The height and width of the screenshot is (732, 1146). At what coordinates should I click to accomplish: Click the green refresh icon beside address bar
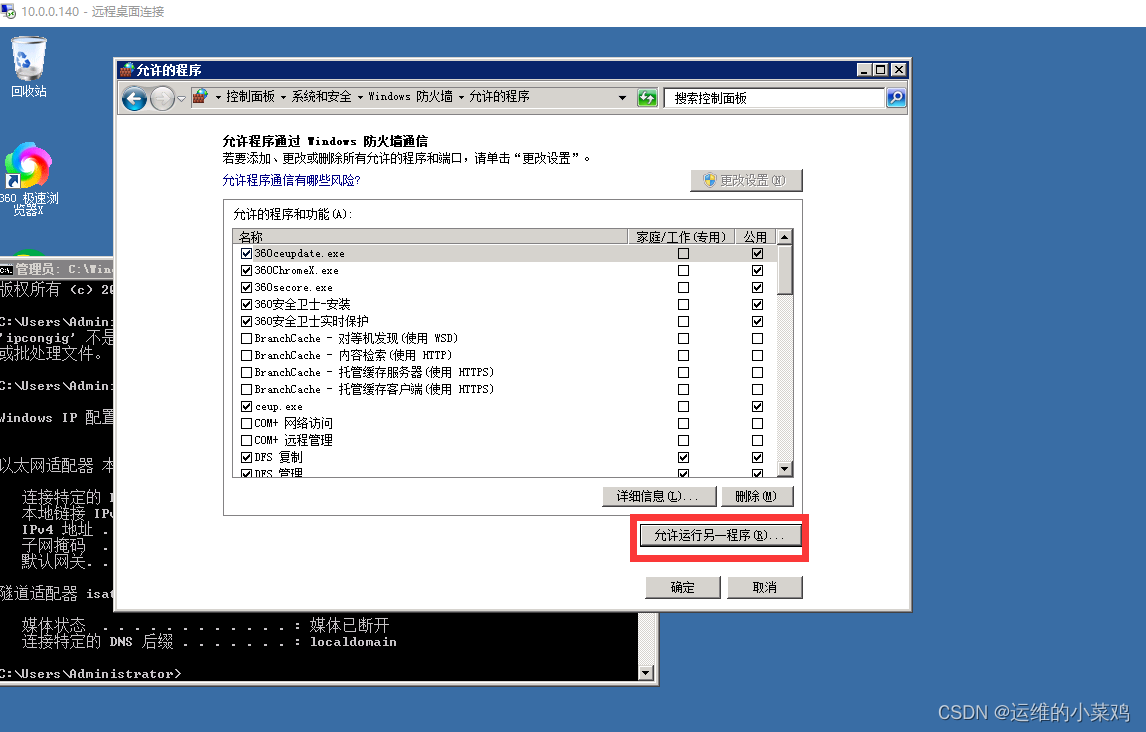647,98
